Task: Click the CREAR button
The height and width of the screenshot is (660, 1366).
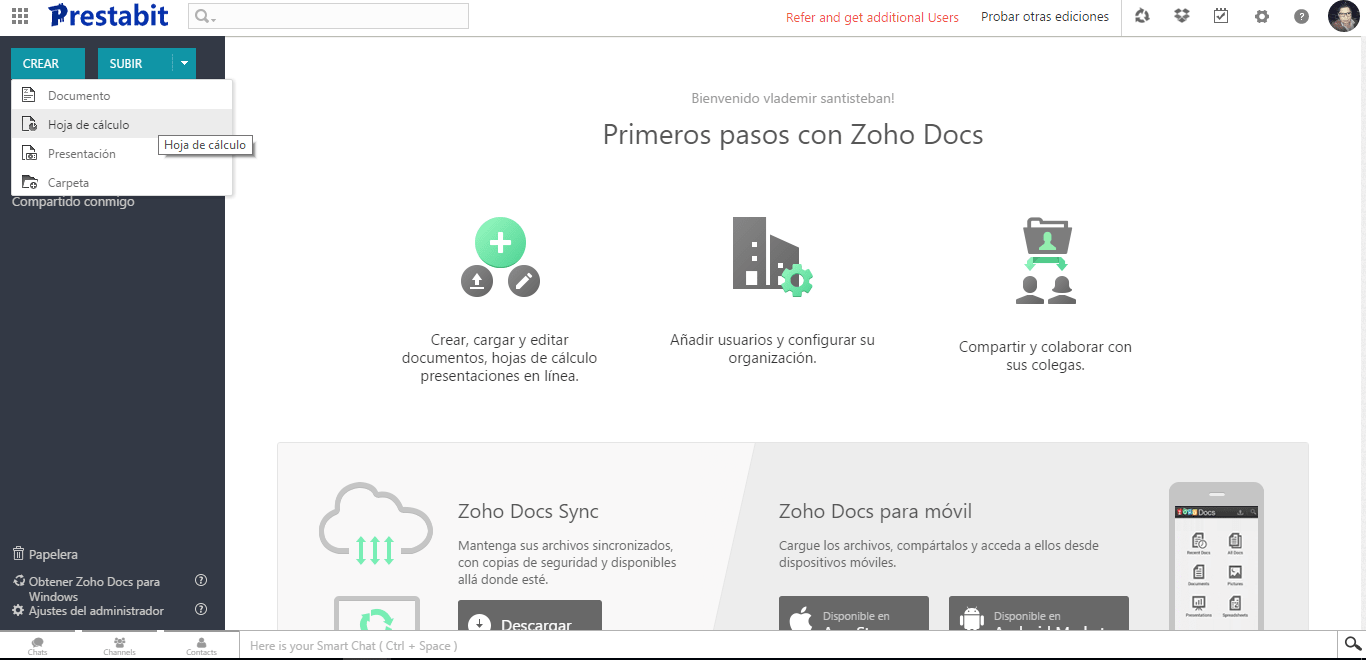Action: [x=48, y=63]
